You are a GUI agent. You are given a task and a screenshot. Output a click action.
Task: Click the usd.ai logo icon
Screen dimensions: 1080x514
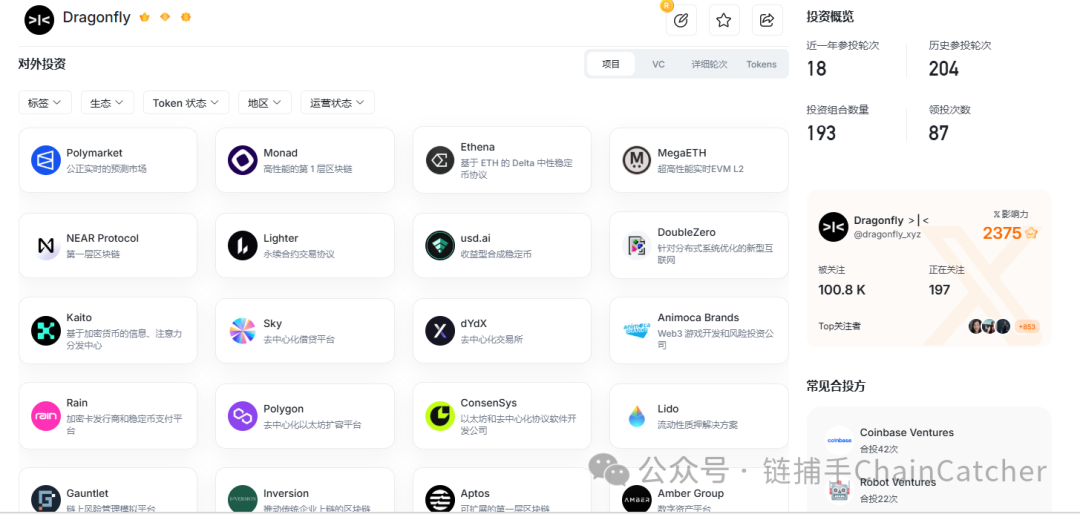coord(439,245)
